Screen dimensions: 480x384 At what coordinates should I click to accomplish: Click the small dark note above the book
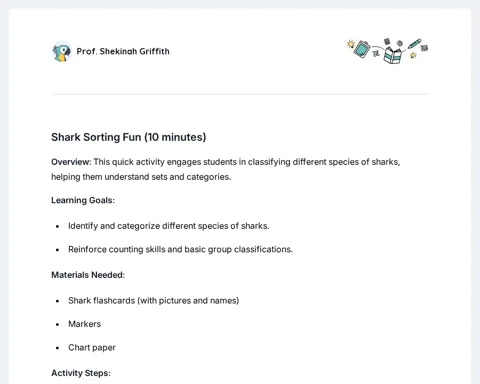tap(387, 41)
